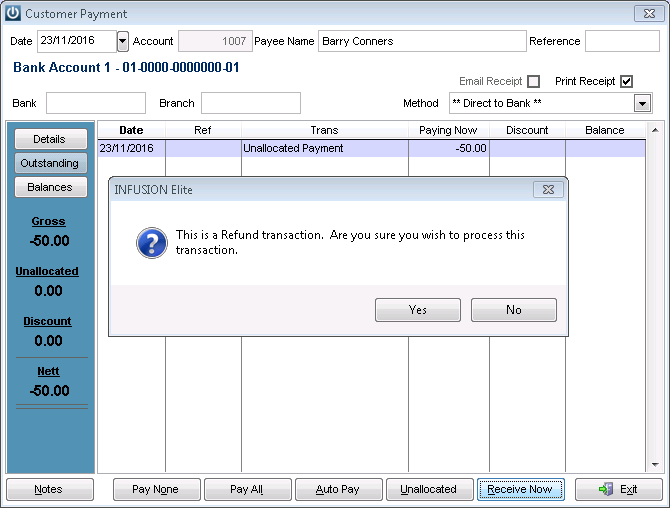Click the grid scrollbar up arrow

655,130
